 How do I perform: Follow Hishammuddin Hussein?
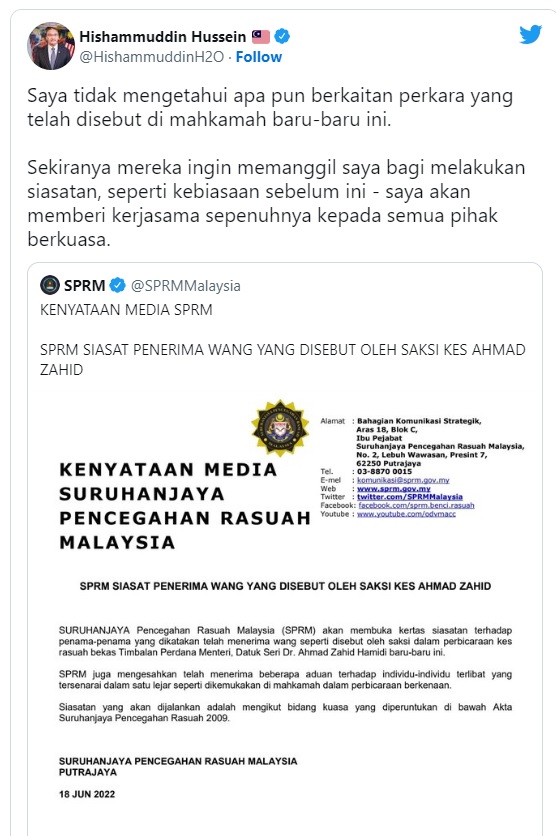(x=259, y=57)
